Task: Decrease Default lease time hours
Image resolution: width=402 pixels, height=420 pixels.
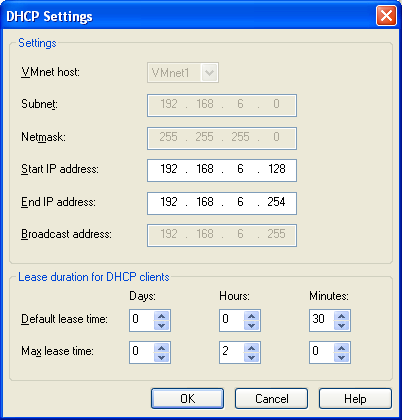Action: (x=252, y=325)
